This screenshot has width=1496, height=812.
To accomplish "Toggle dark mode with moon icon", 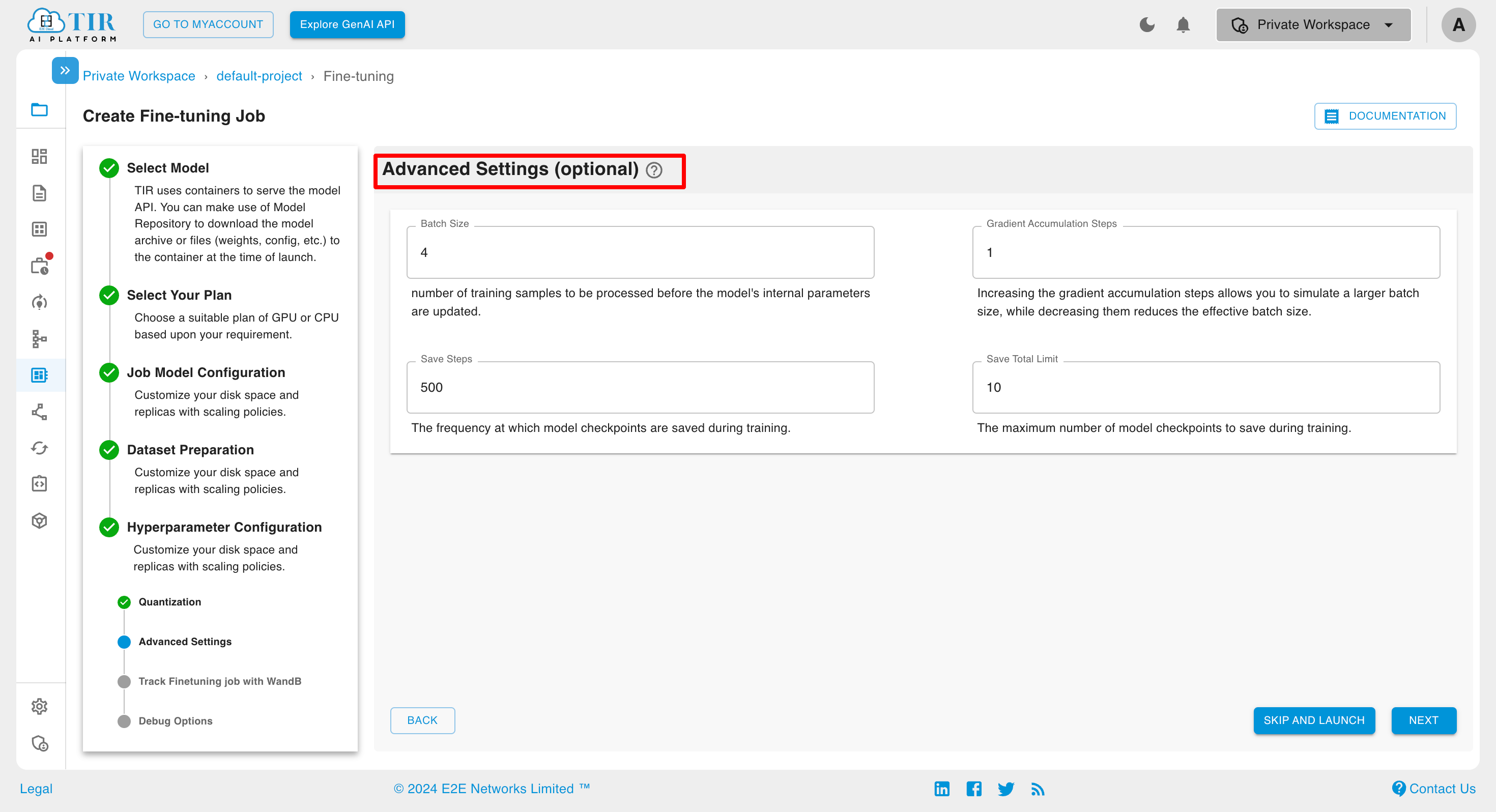I will click(x=1147, y=24).
